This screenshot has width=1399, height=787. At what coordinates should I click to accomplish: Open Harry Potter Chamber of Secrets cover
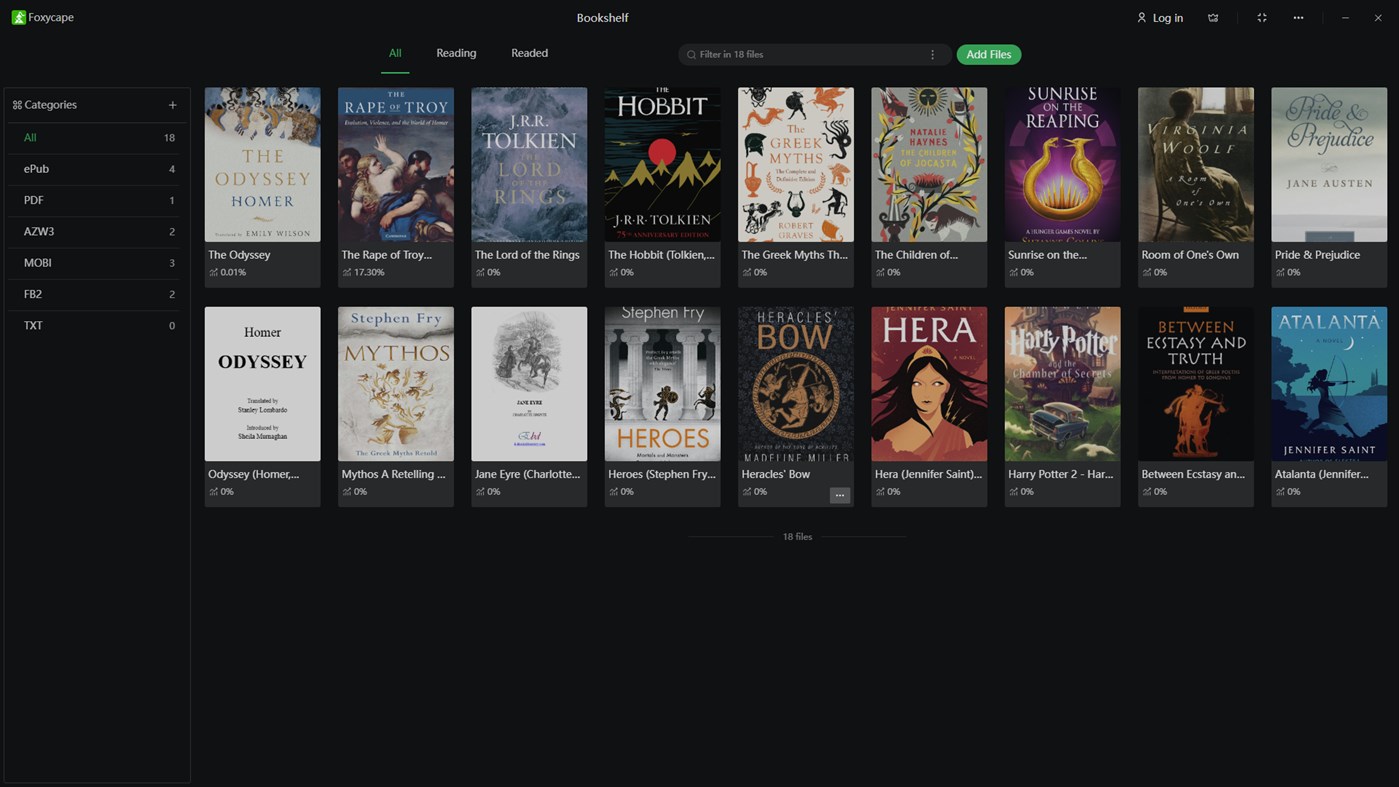[x=1063, y=384]
